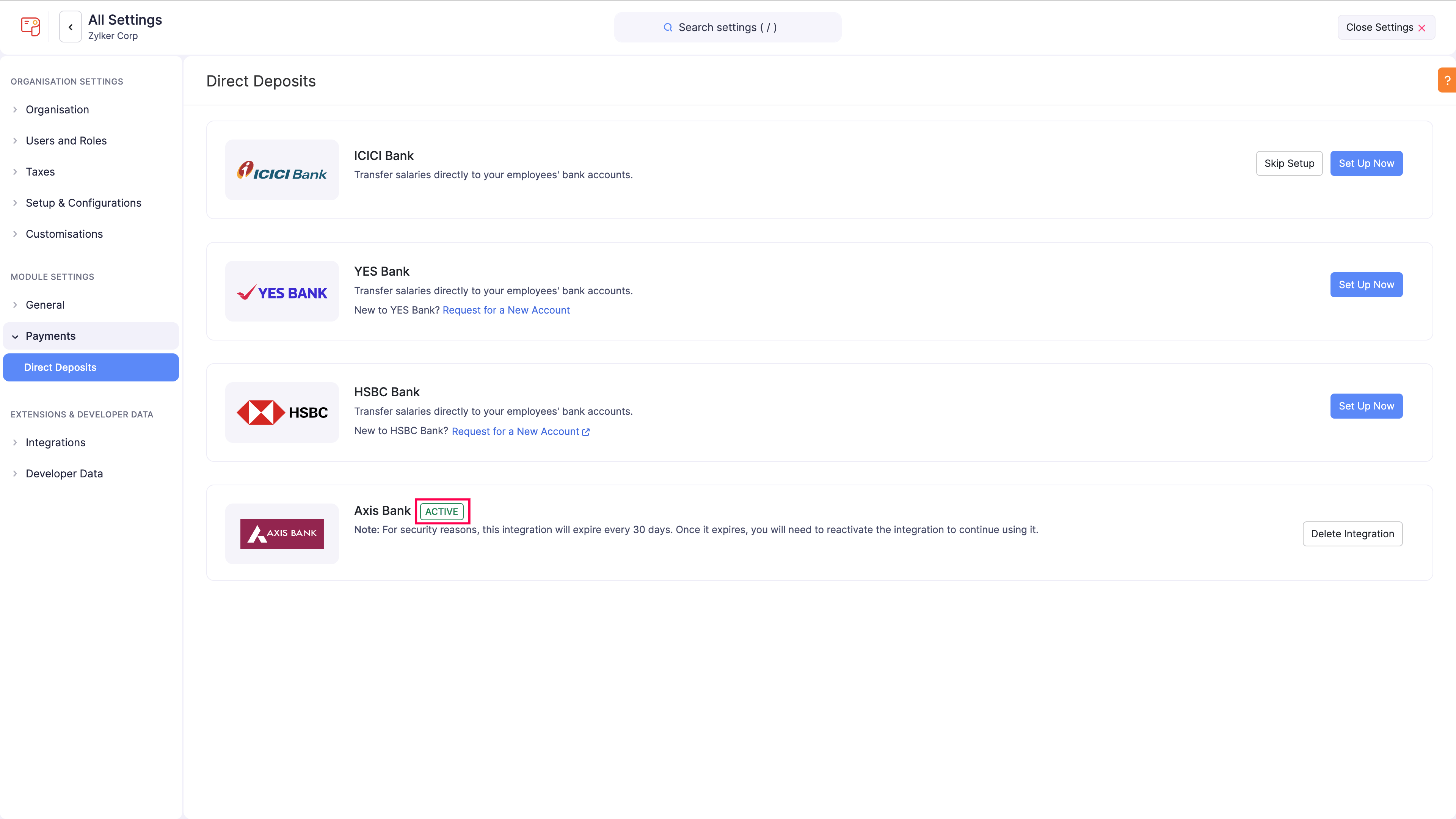The image size is (1456, 819).
Task: Click the All Settings title
Action: pyautogui.click(x=125, y=20)
